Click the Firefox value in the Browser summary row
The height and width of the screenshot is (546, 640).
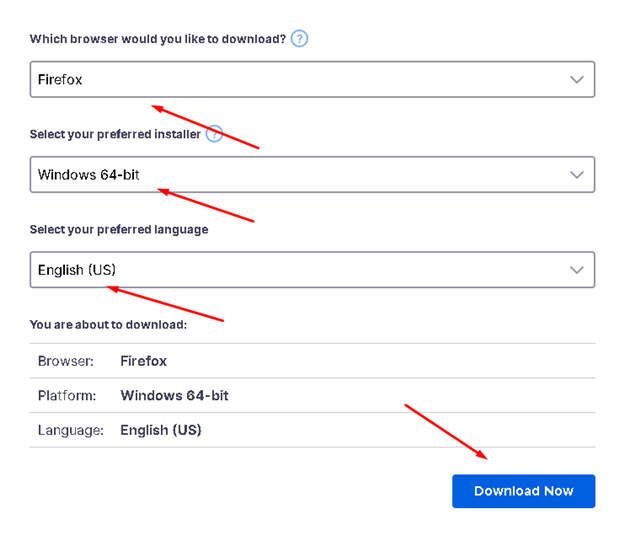click(x=144, y=361)
